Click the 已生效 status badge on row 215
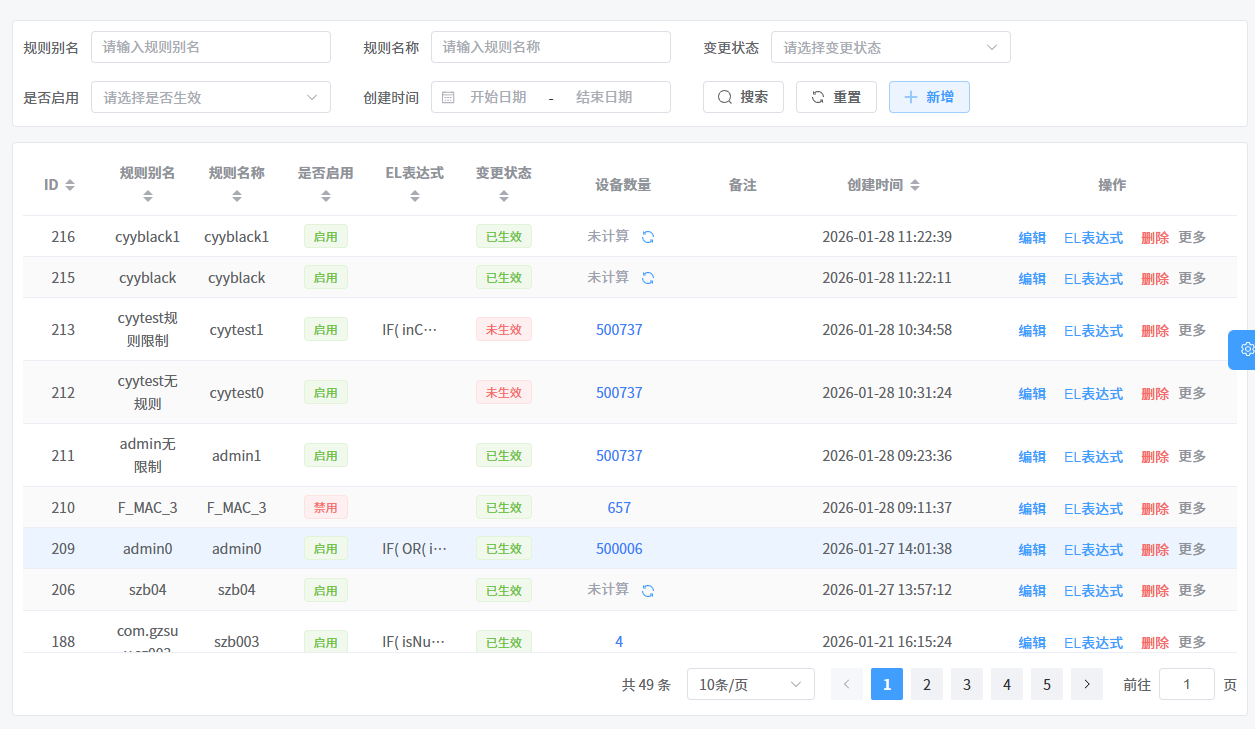1255x729 pixels. coord(504,278)
